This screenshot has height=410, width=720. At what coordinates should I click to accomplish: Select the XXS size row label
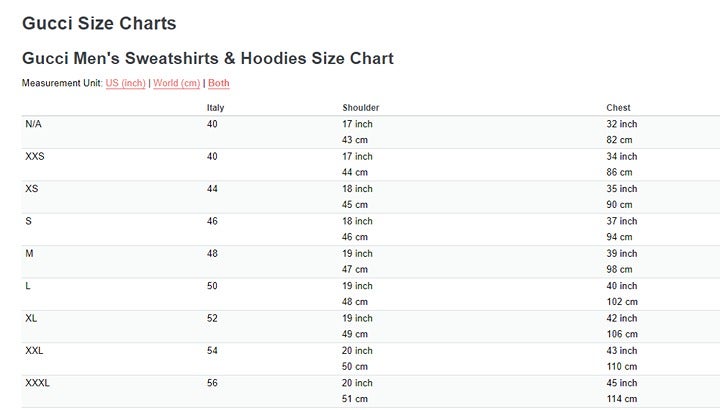pos(34,157)
